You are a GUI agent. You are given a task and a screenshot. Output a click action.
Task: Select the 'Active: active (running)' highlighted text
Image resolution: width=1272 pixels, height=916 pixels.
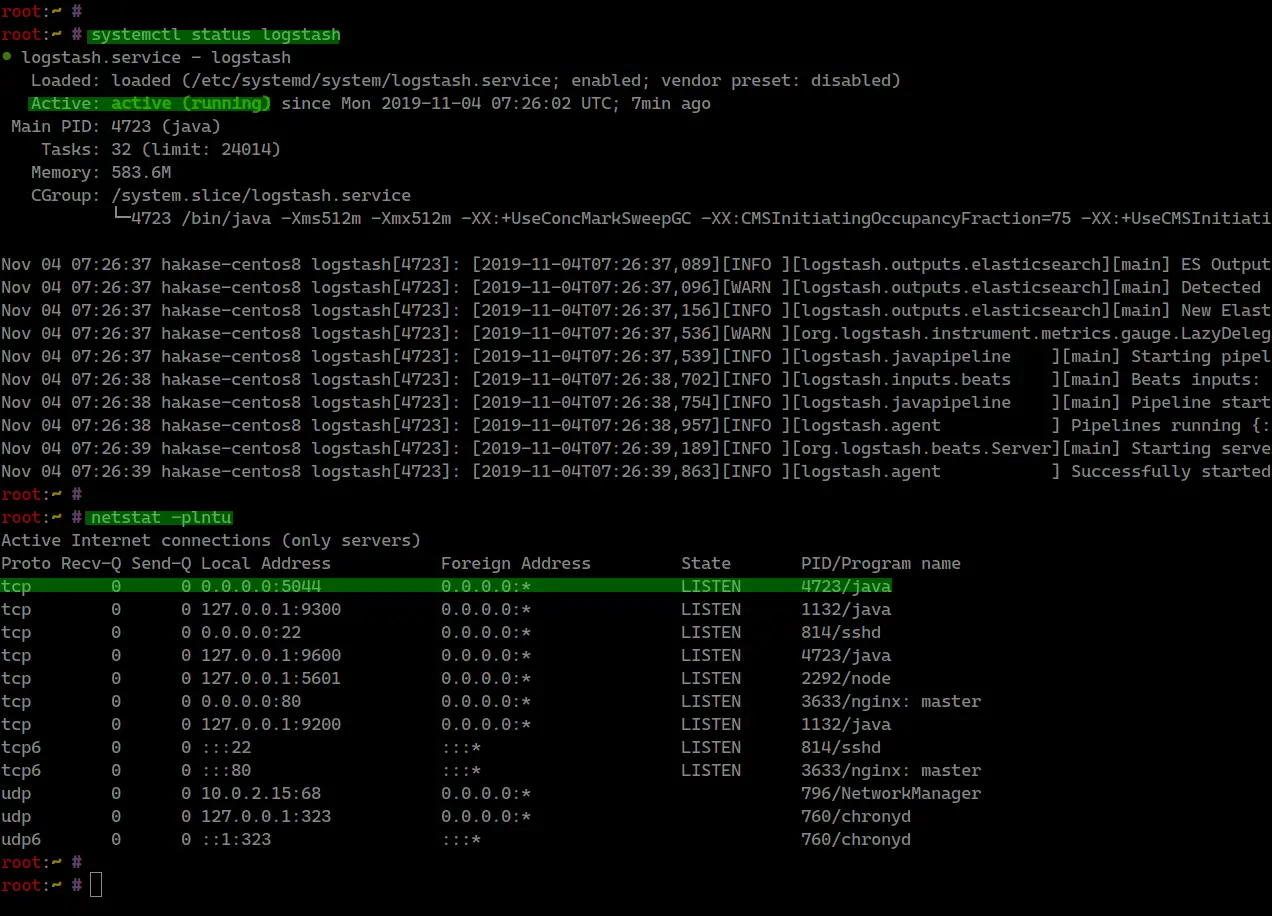coord(149,104)
